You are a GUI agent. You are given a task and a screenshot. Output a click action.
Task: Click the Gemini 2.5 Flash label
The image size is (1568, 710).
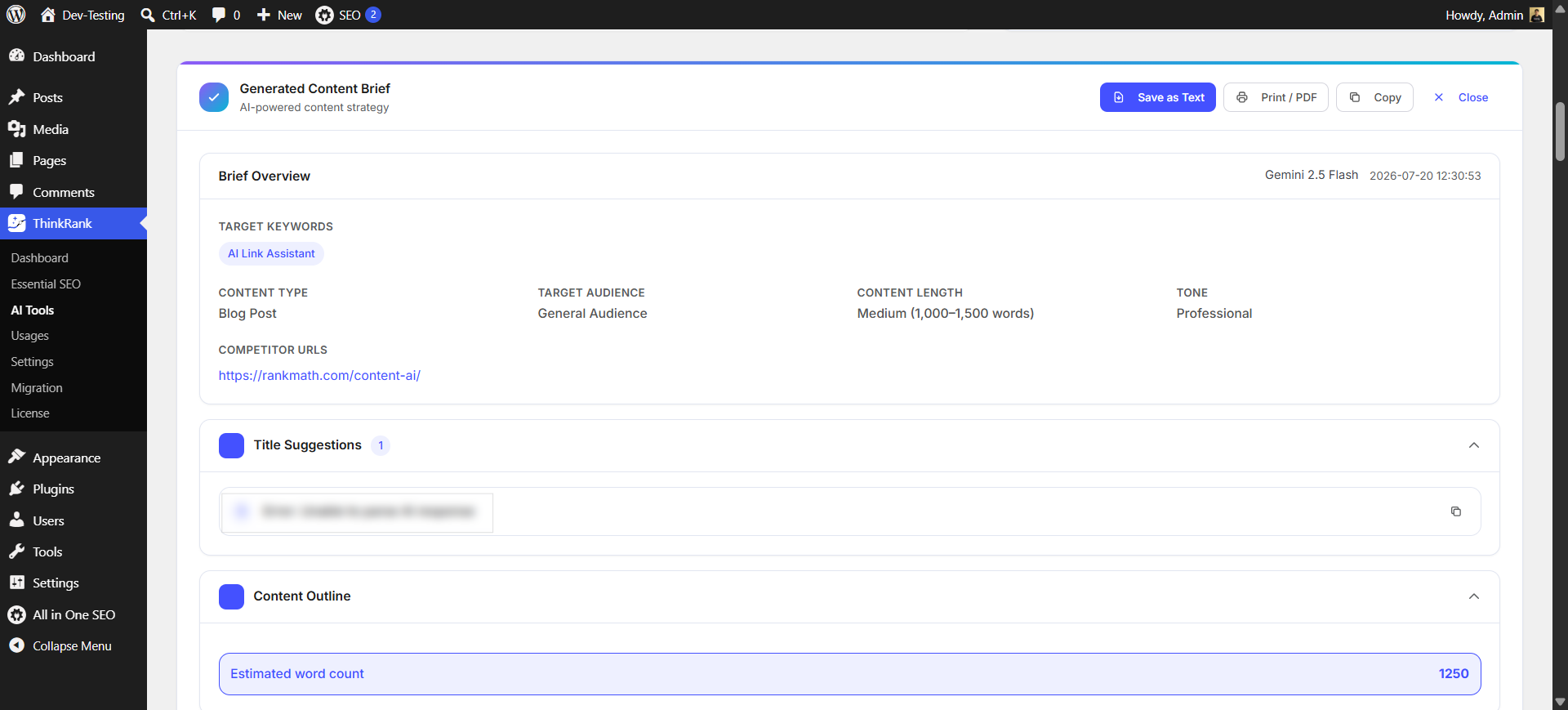click(x=1312, y=175)
